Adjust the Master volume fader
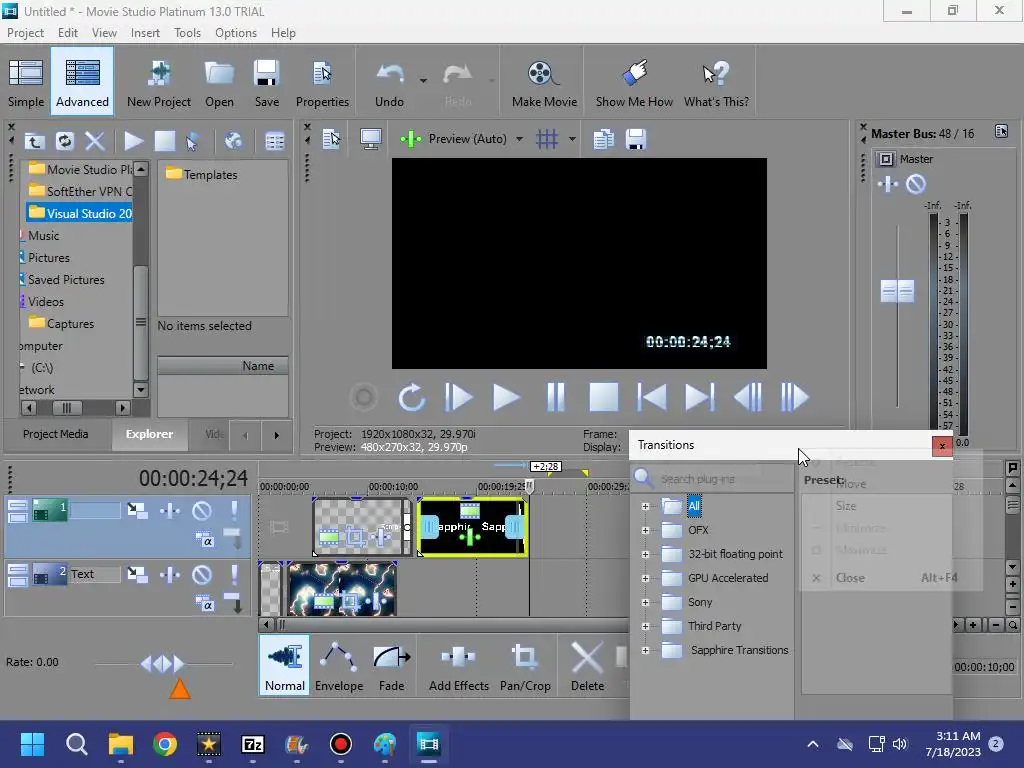1024x768 pixels. tap(897, 291)
